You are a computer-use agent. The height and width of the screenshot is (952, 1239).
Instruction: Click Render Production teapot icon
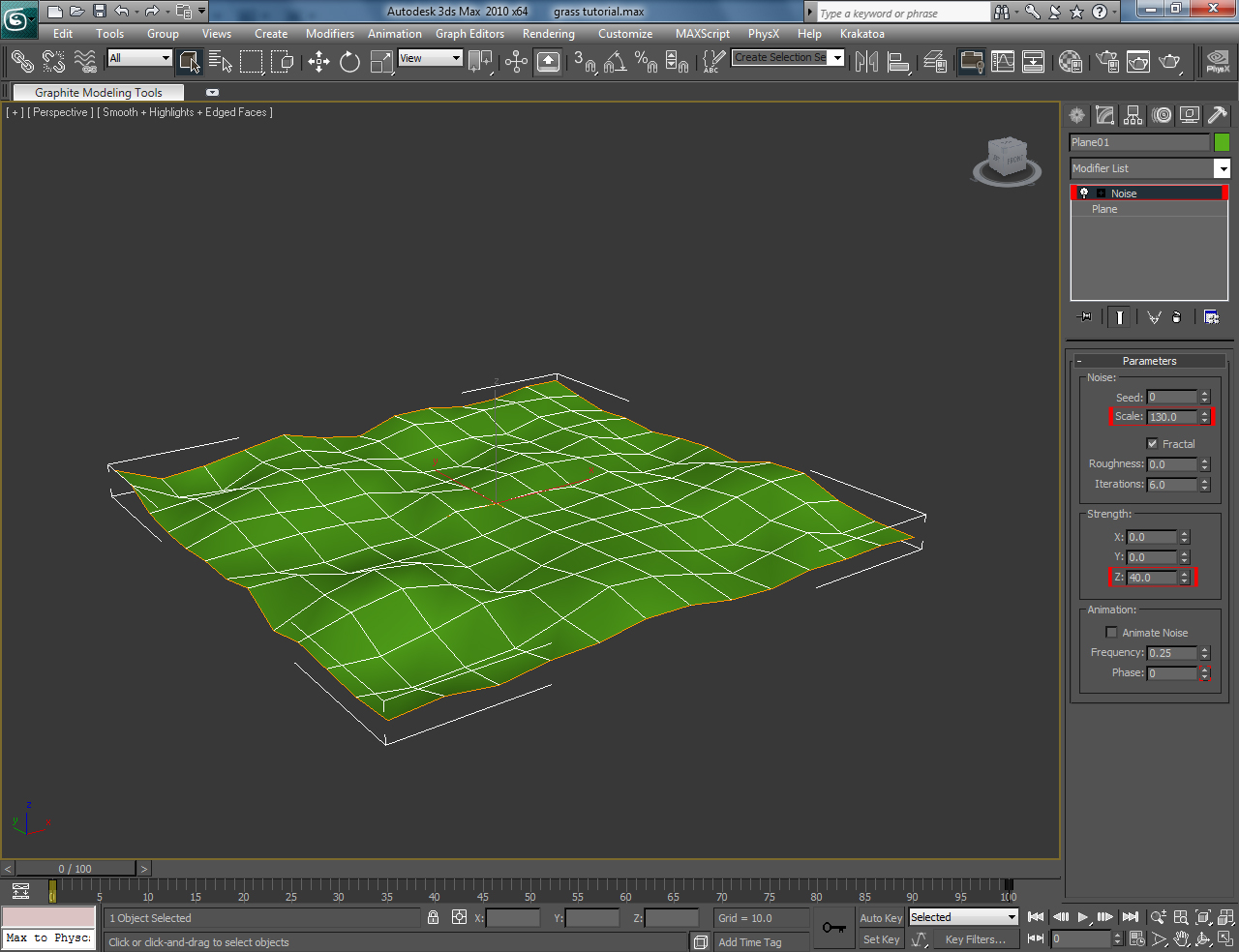coord(1170,61)
